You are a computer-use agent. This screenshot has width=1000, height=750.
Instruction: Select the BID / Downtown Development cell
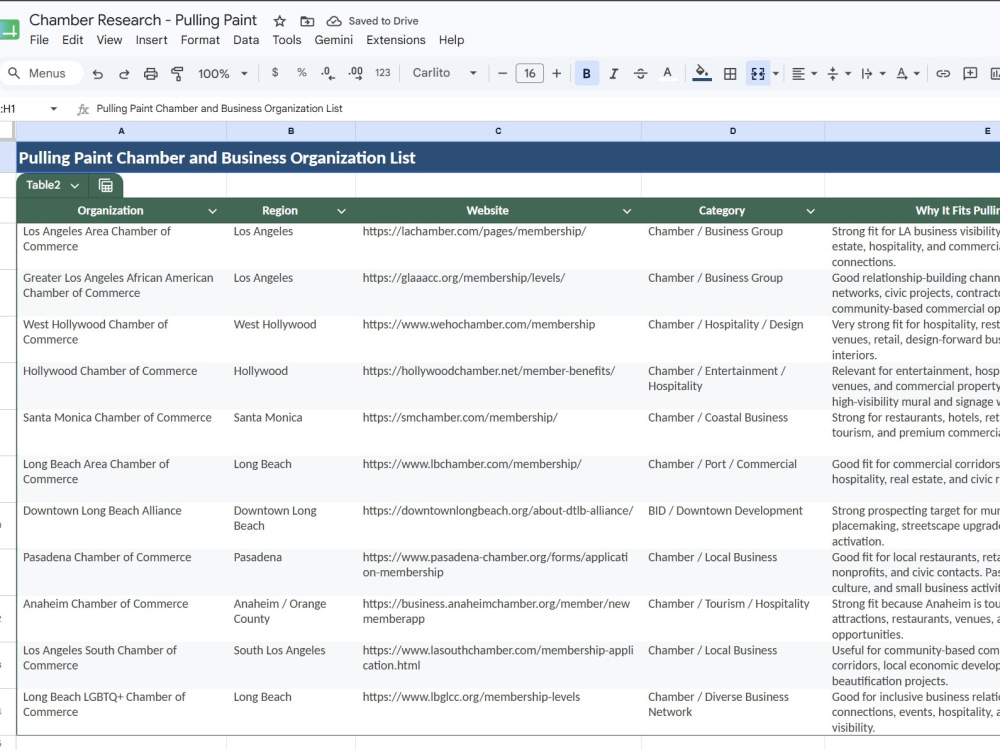point(733,526)
